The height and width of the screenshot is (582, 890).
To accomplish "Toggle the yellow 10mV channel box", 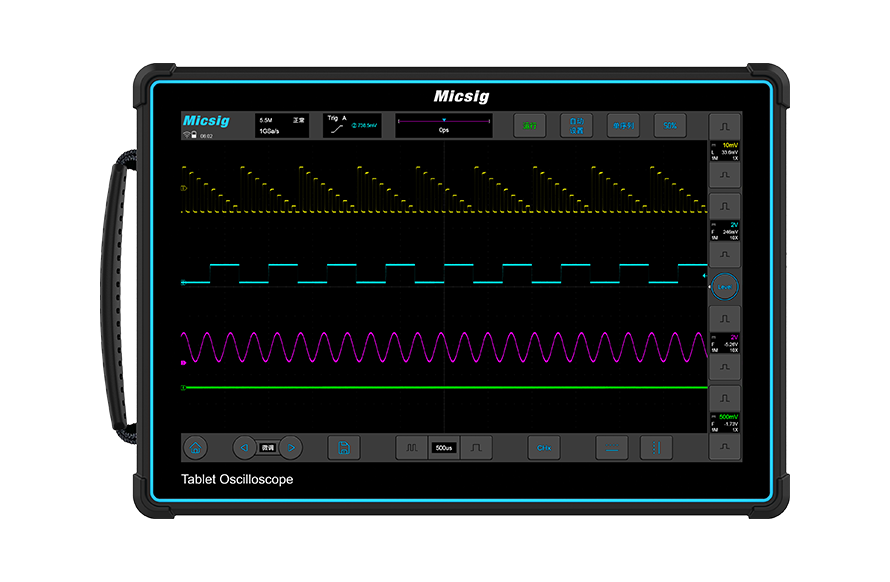I will coord(725,152).
